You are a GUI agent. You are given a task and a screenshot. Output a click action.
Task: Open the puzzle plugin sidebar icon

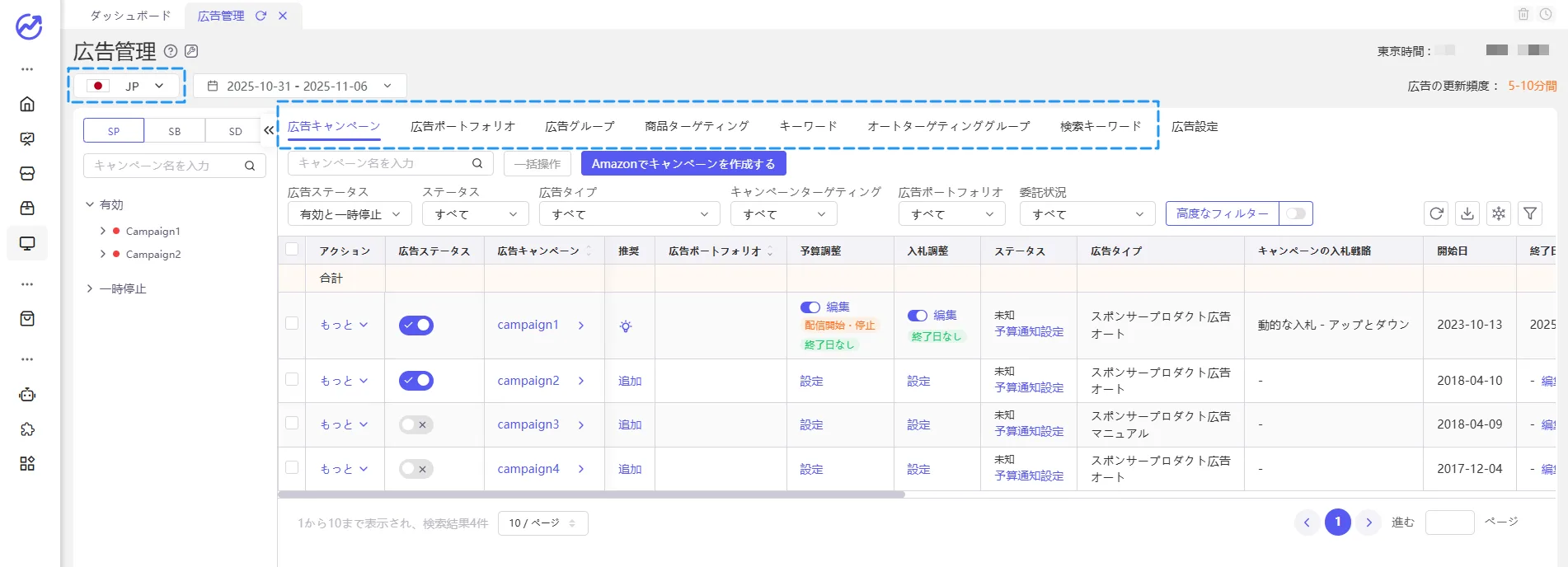(27, 429)
